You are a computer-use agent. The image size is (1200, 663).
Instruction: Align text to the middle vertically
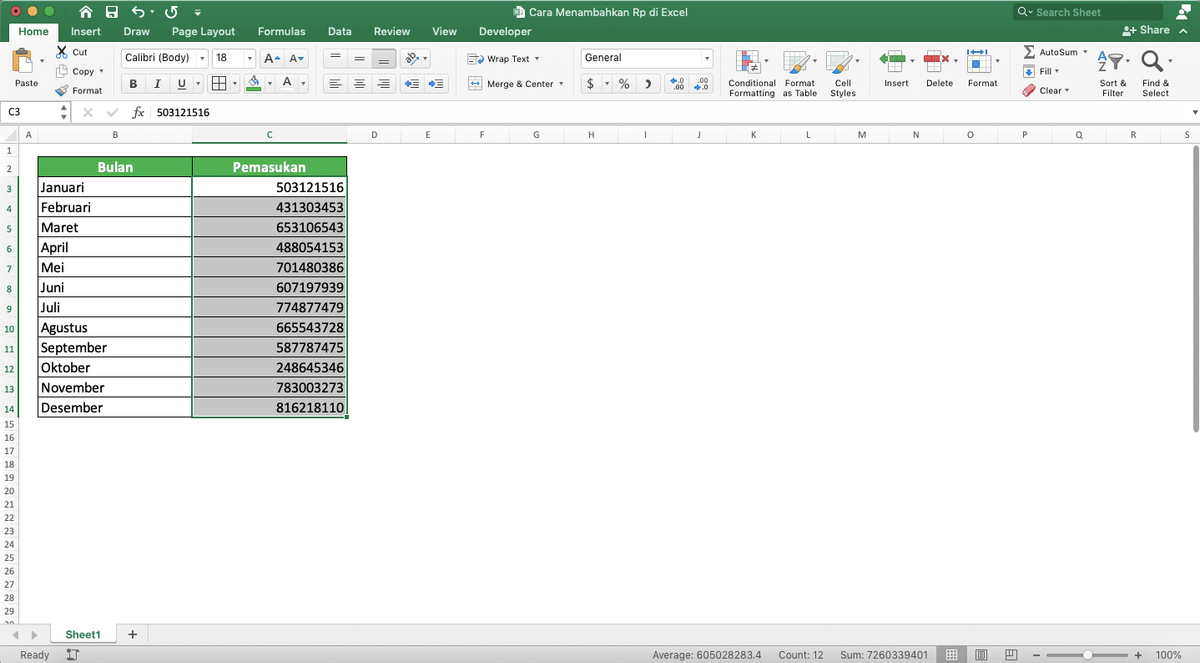coord(359,58)
